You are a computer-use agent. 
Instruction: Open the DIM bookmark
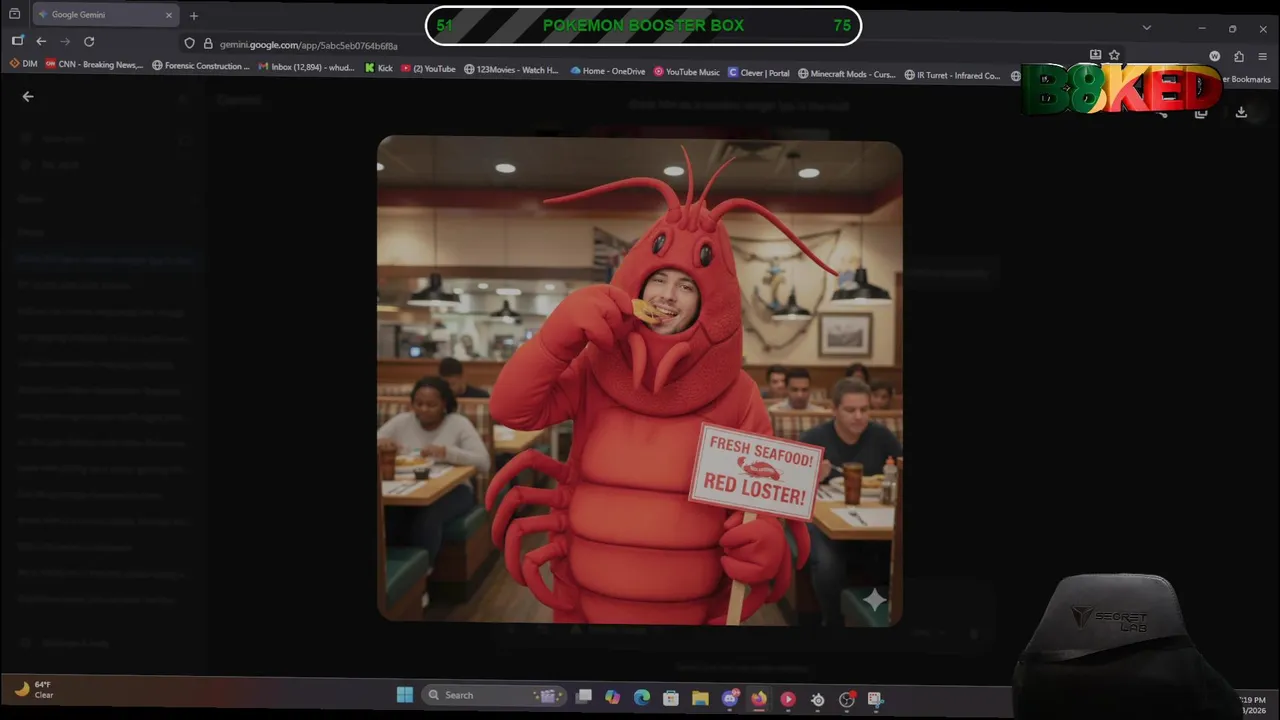click(x=23, y=64)
